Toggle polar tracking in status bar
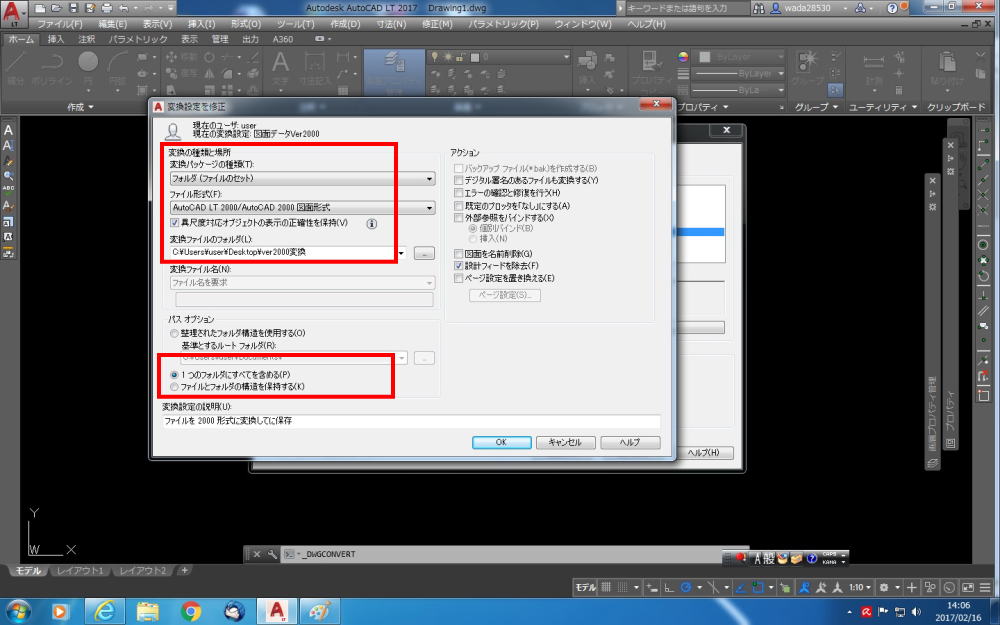1000x625 pixels. click(x=686, y=587)
